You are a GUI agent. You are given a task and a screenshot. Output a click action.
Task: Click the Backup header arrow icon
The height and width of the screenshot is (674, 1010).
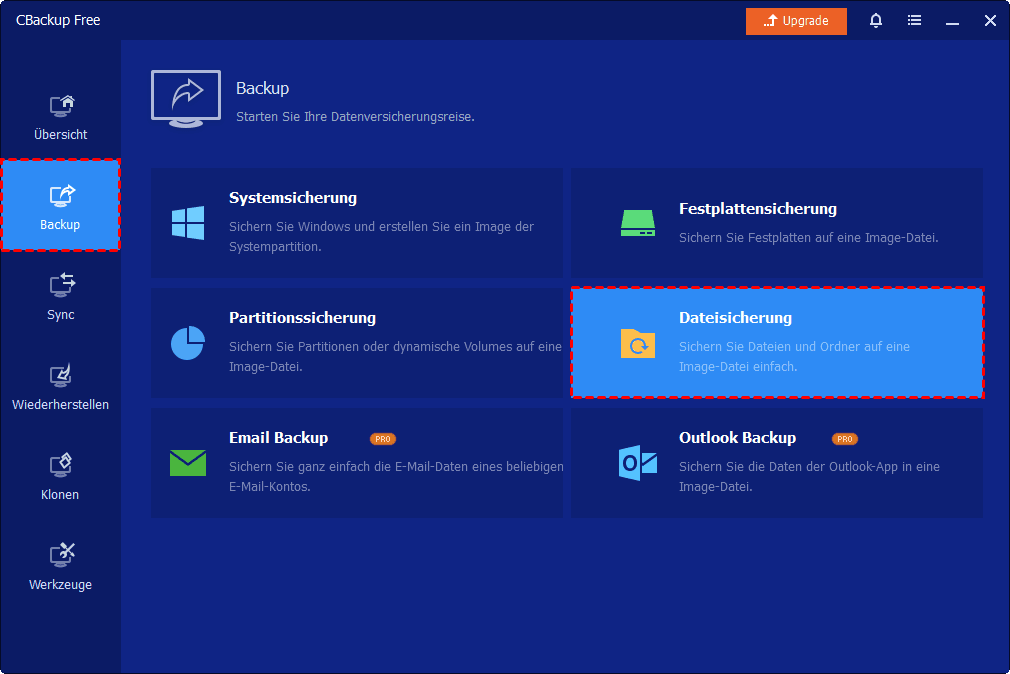pyautogui.click(x=187, y=96)
